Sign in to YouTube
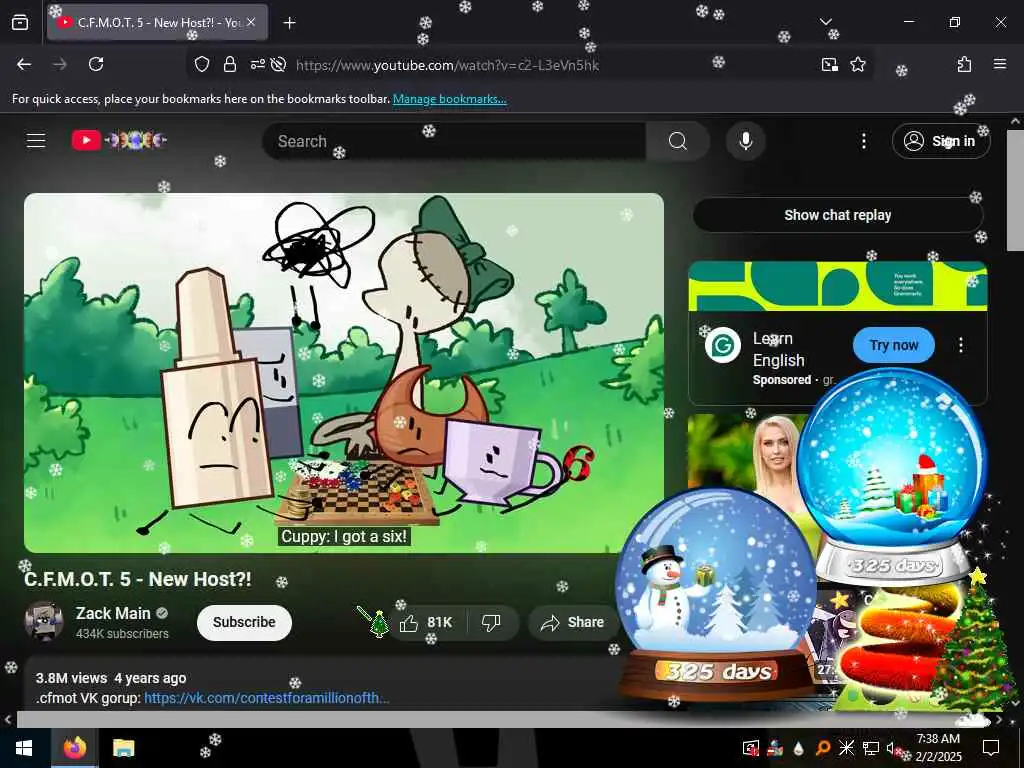 941,141
